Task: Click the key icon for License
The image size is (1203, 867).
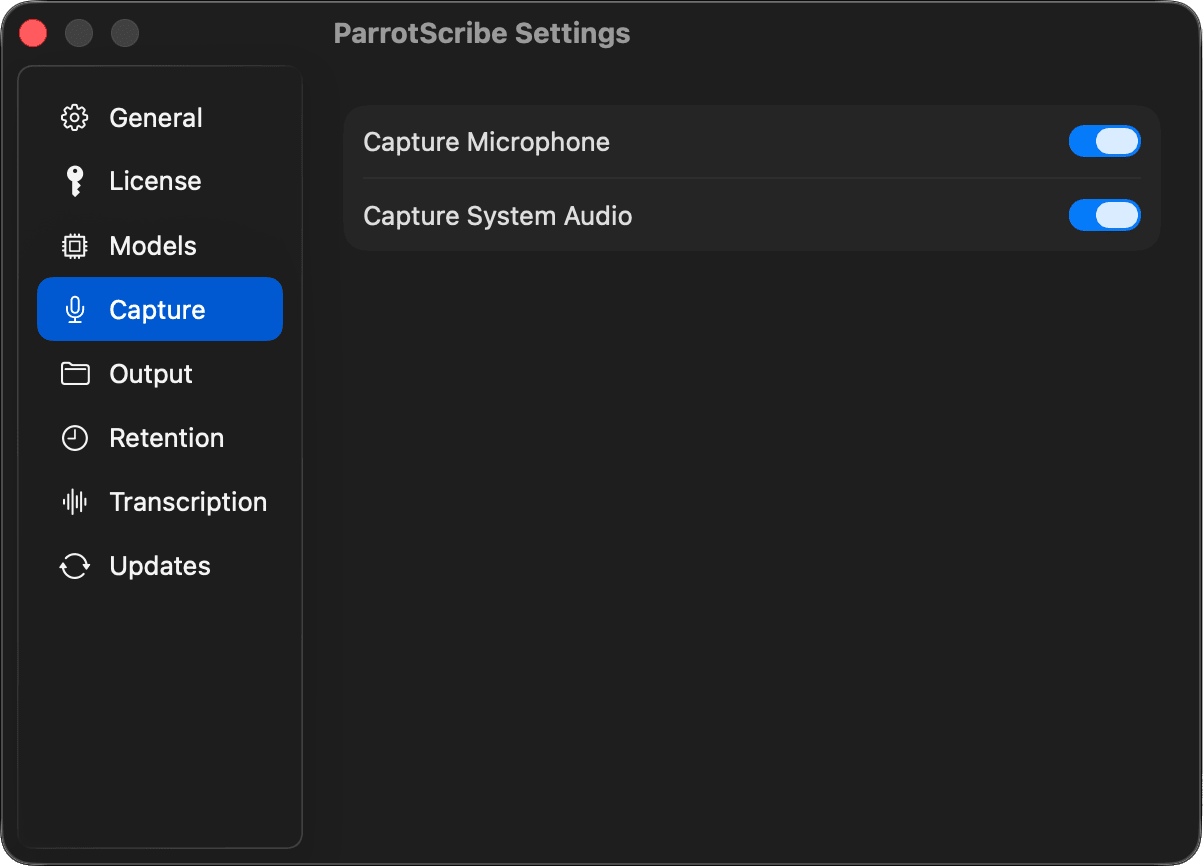Action: pyautogui.click(x=75, y=181)
